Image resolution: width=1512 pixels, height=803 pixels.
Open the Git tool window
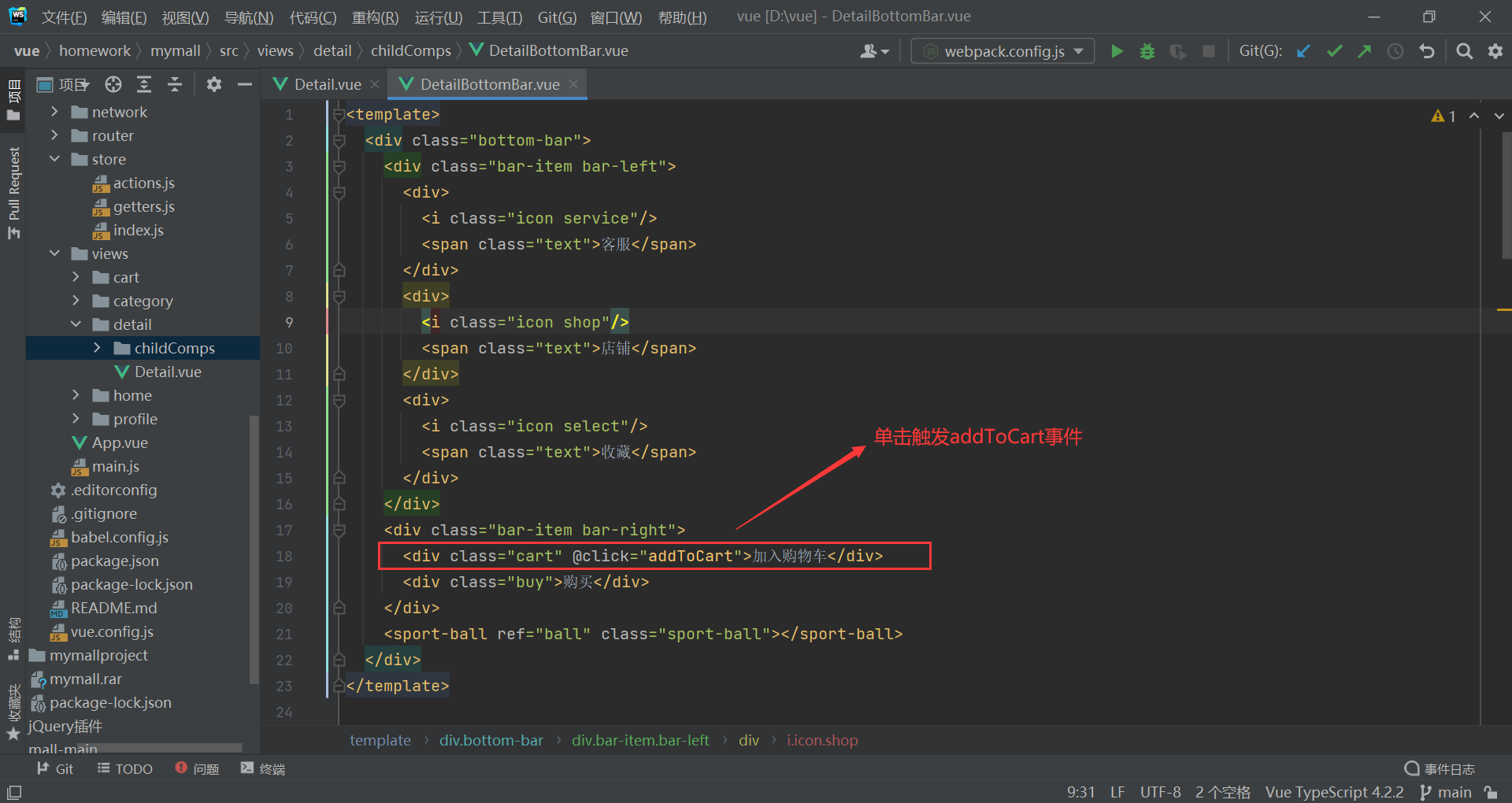(55, 768)
